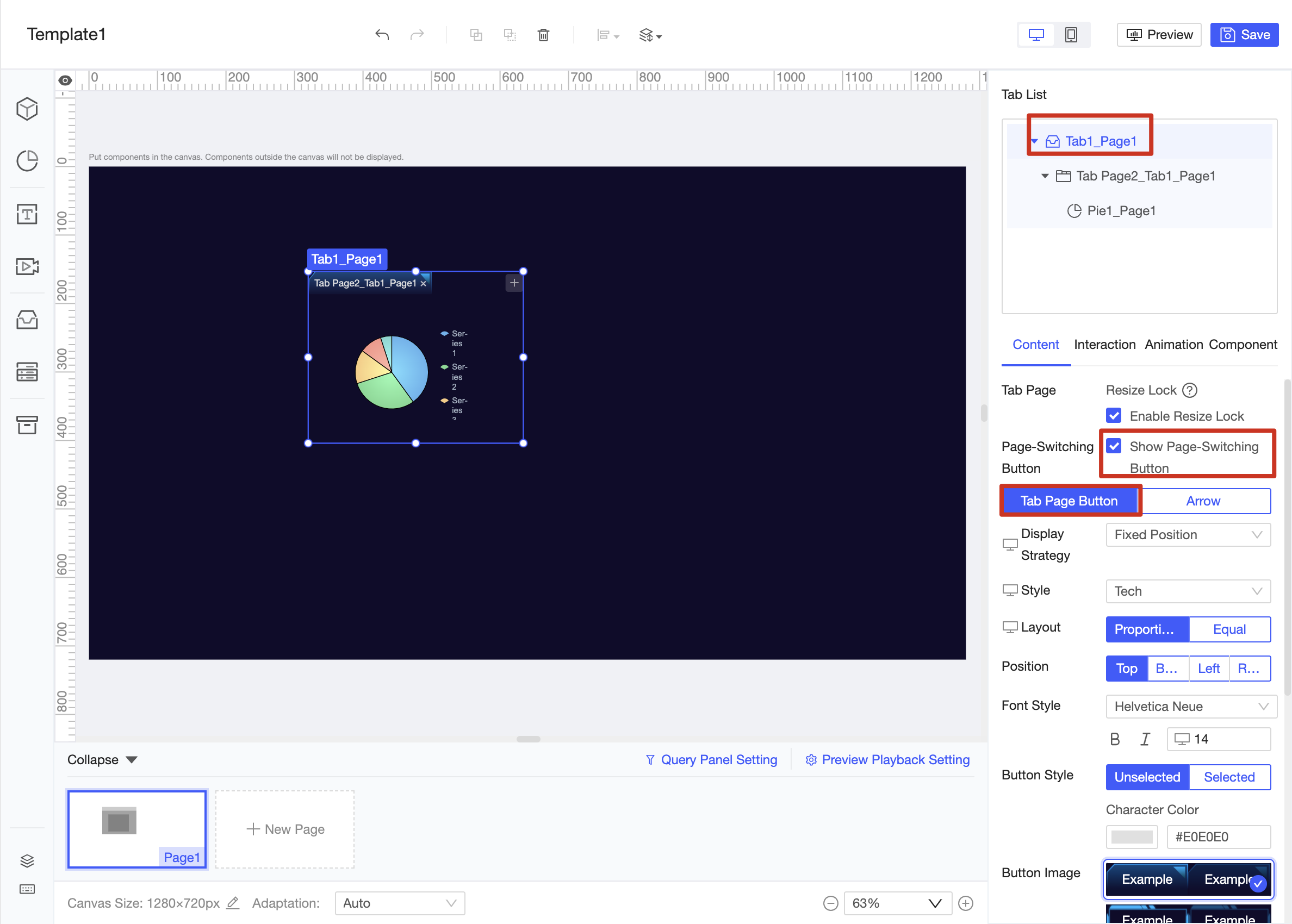Image resolution: width=1292 pixels, height=924 pixels.
Task: Click the Preview button
Action: click(x=1158, y=34)
